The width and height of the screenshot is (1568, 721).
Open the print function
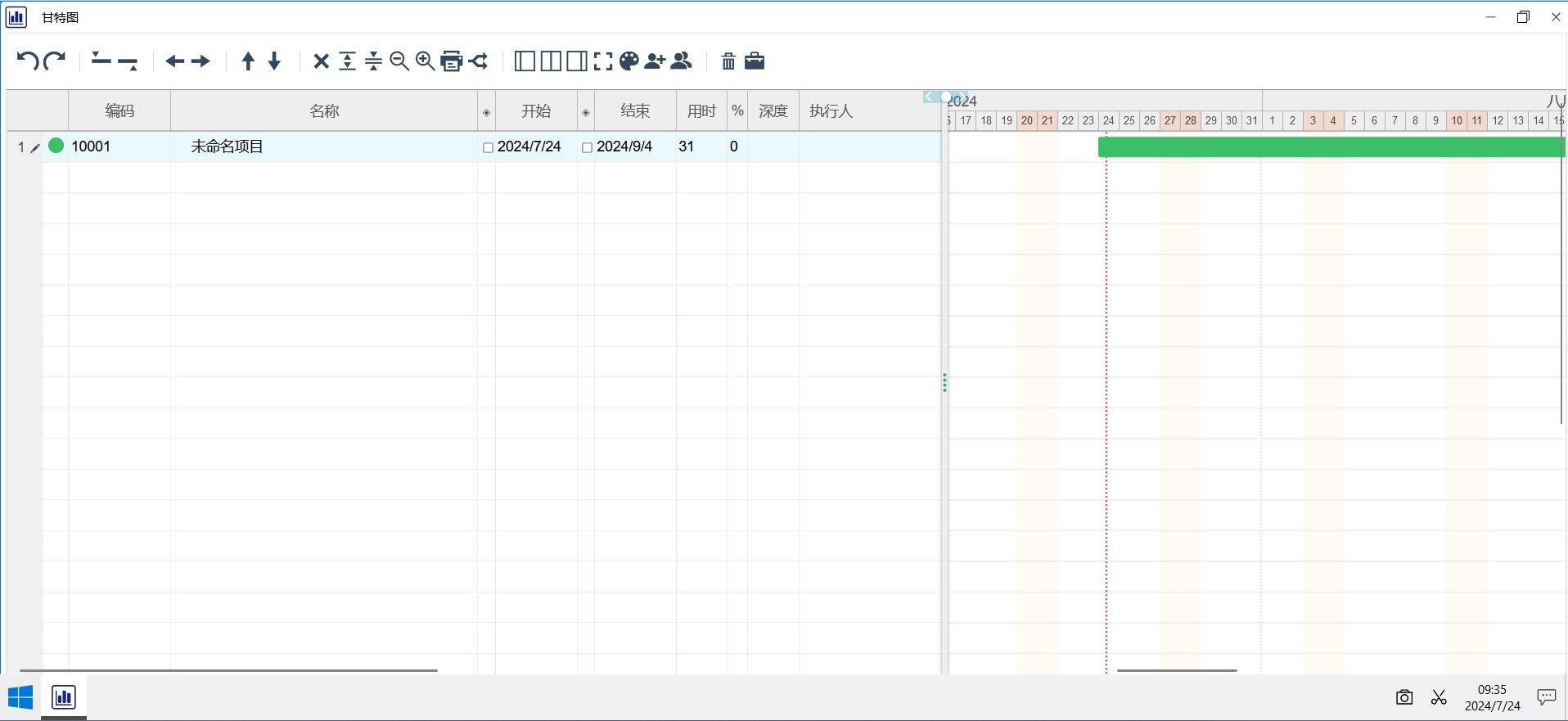[x=452, y=61]
